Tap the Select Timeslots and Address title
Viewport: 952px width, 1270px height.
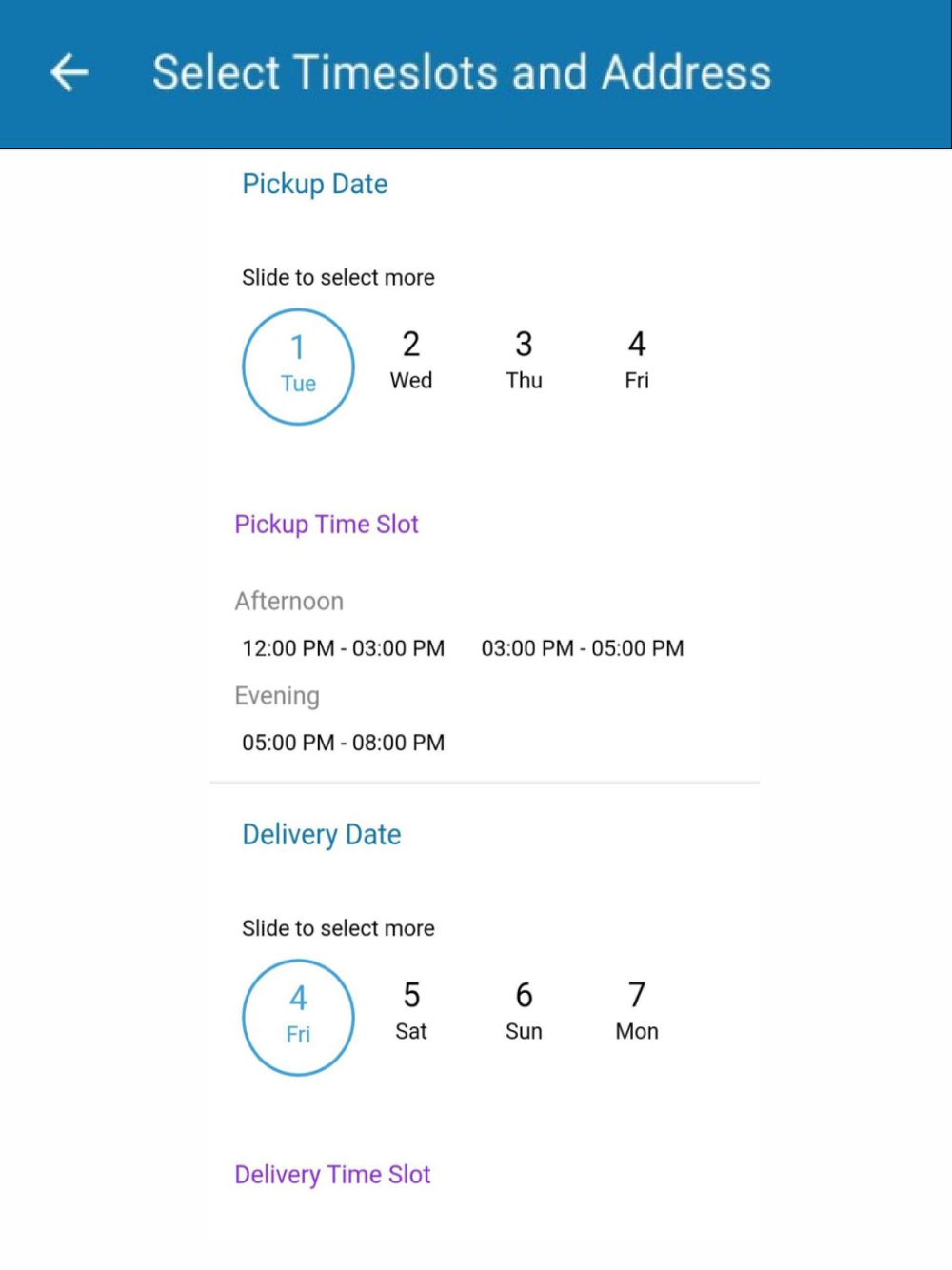coord(462,73)
